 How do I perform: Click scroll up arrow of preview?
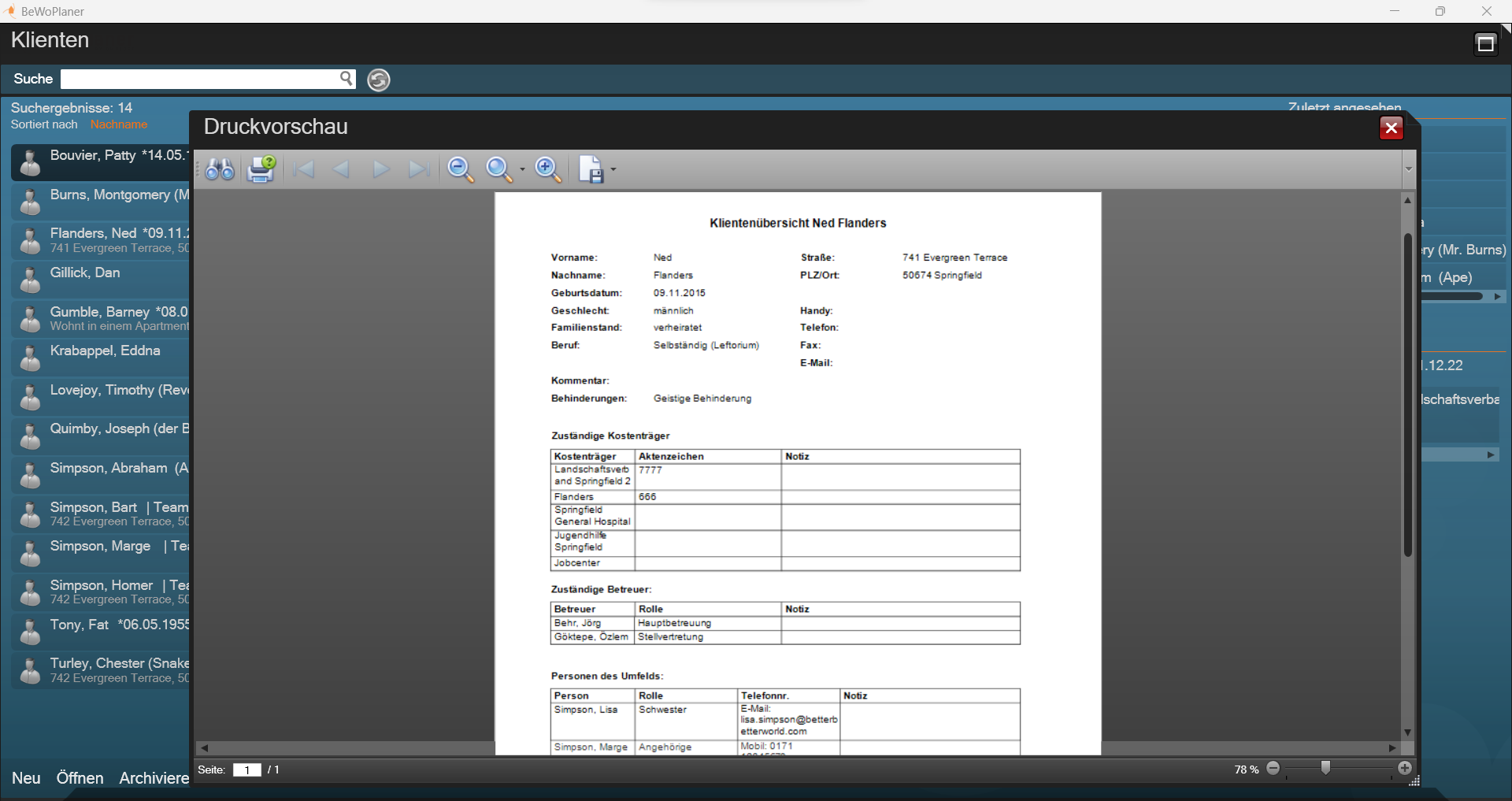(x=1407, y=200)
